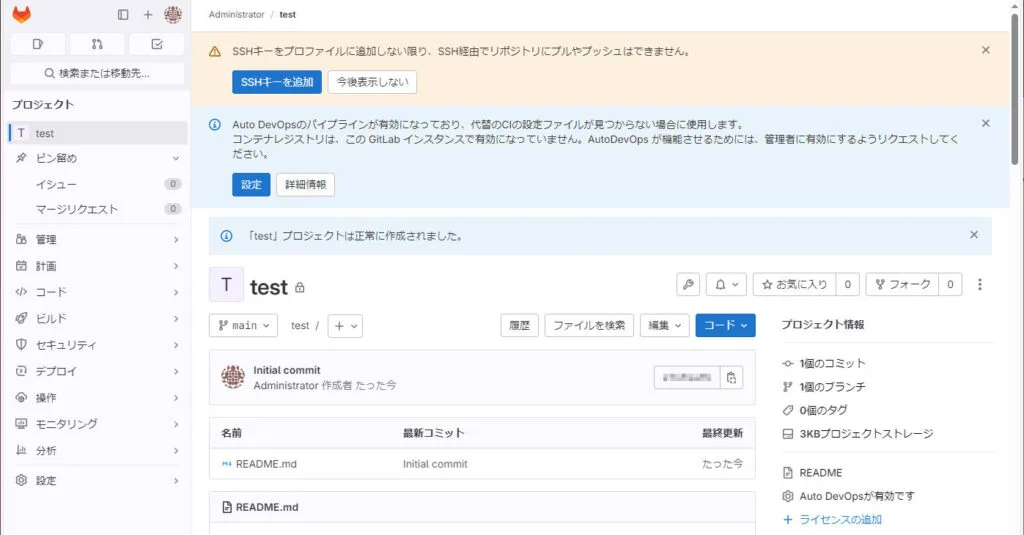The image size is (1024, 535).
Task: Copy the commit SHA to clipboard
Action: click(733, 377)
